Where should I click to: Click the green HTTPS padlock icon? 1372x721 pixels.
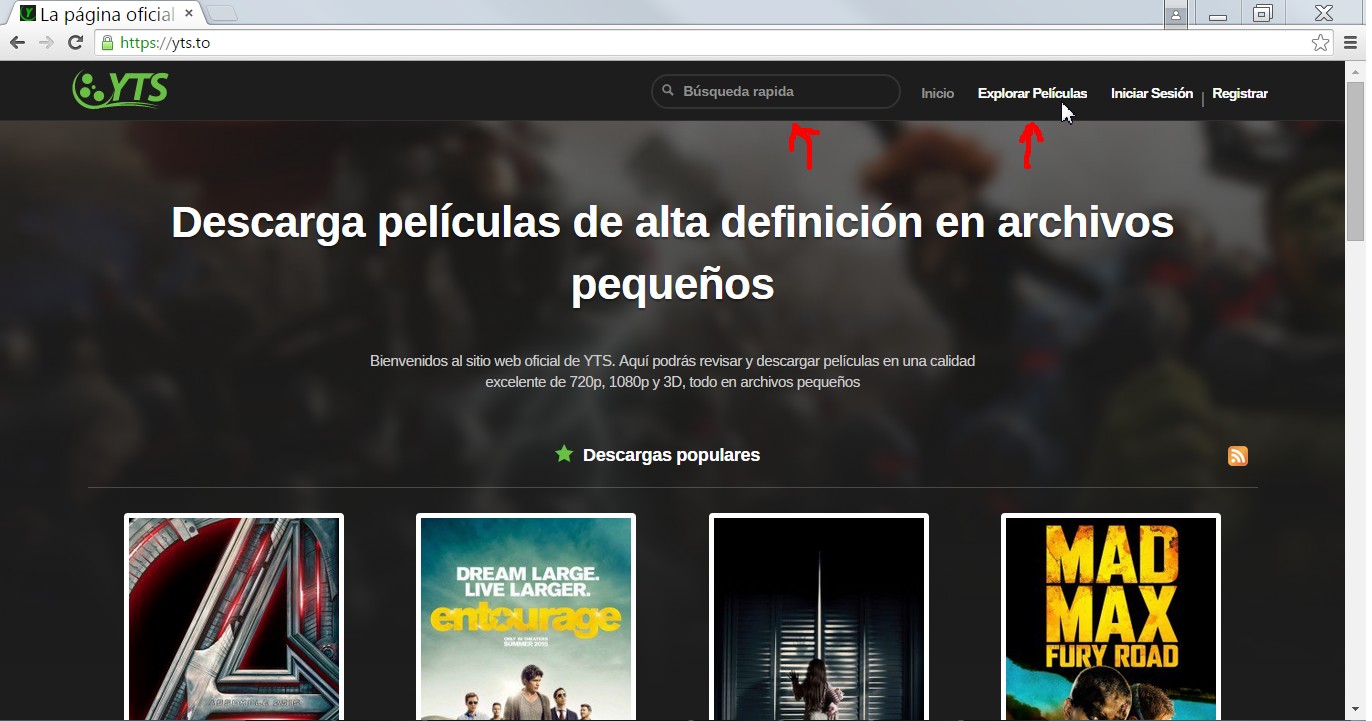point(107,43)
